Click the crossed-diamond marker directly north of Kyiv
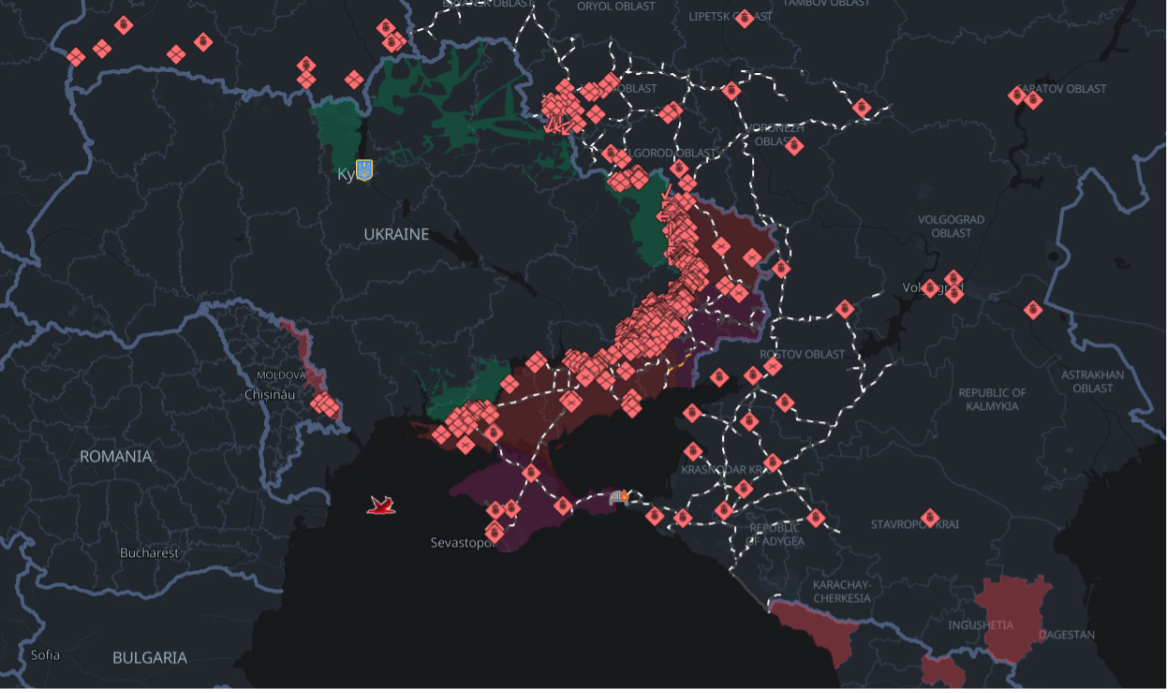 pos(353,79)
